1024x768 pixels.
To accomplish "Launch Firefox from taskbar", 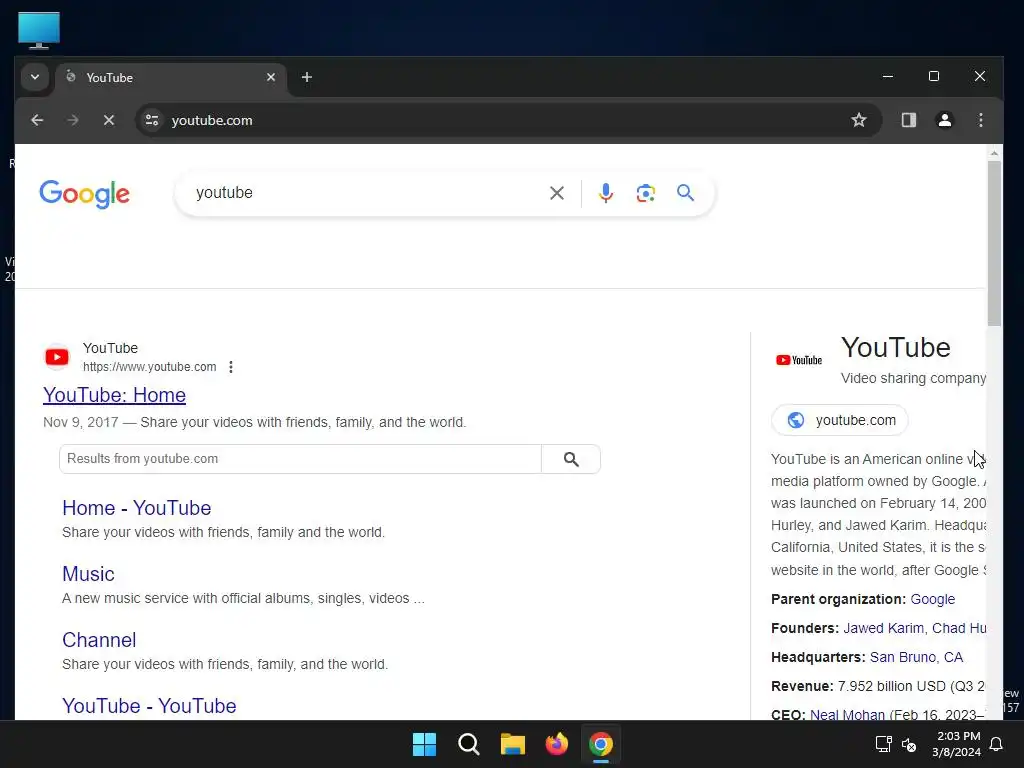I will [556, 744].
